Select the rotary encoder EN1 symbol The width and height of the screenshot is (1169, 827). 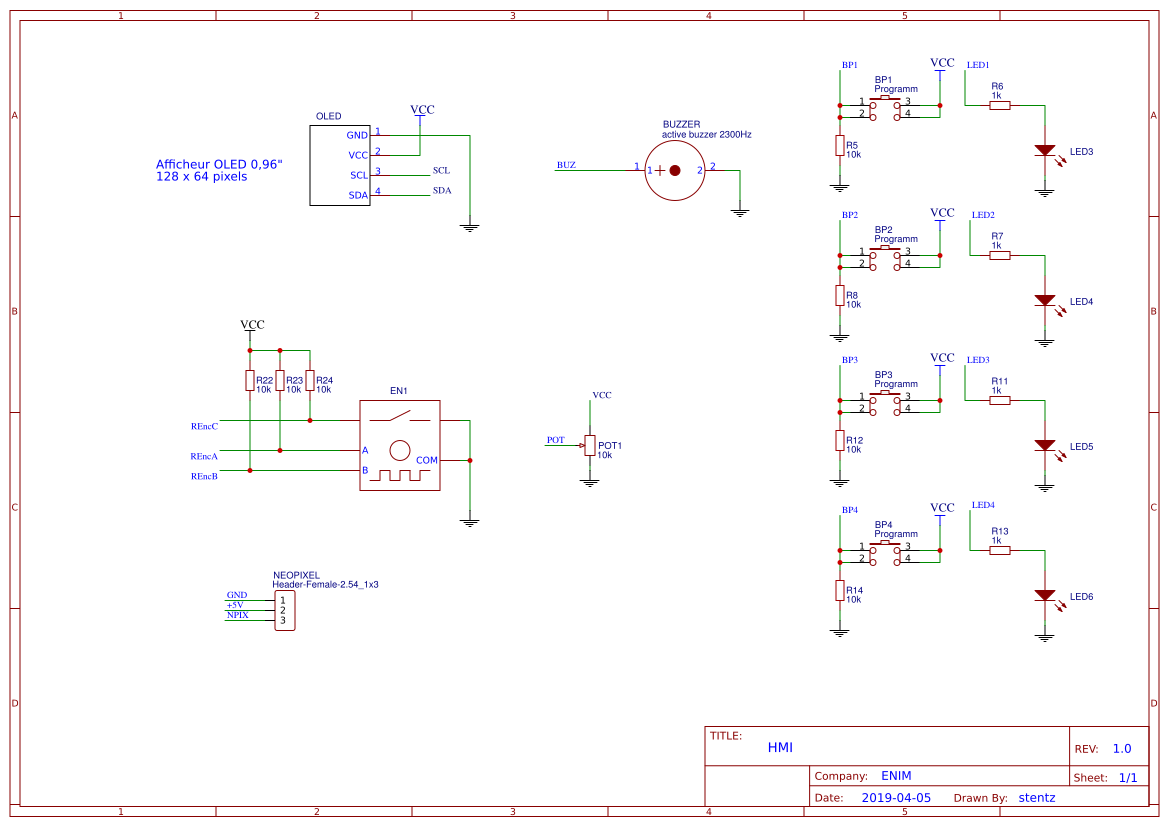[x=400, y=443]
